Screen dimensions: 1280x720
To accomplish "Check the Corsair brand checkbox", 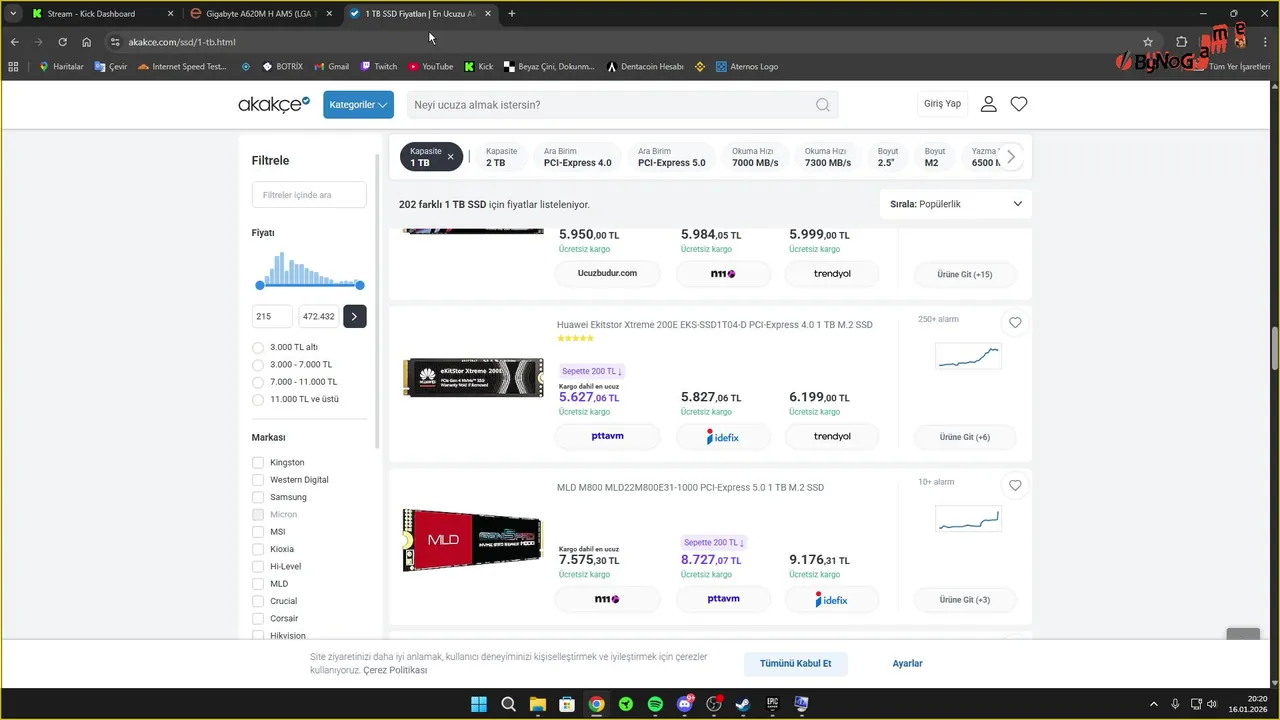I will [258, 618].
